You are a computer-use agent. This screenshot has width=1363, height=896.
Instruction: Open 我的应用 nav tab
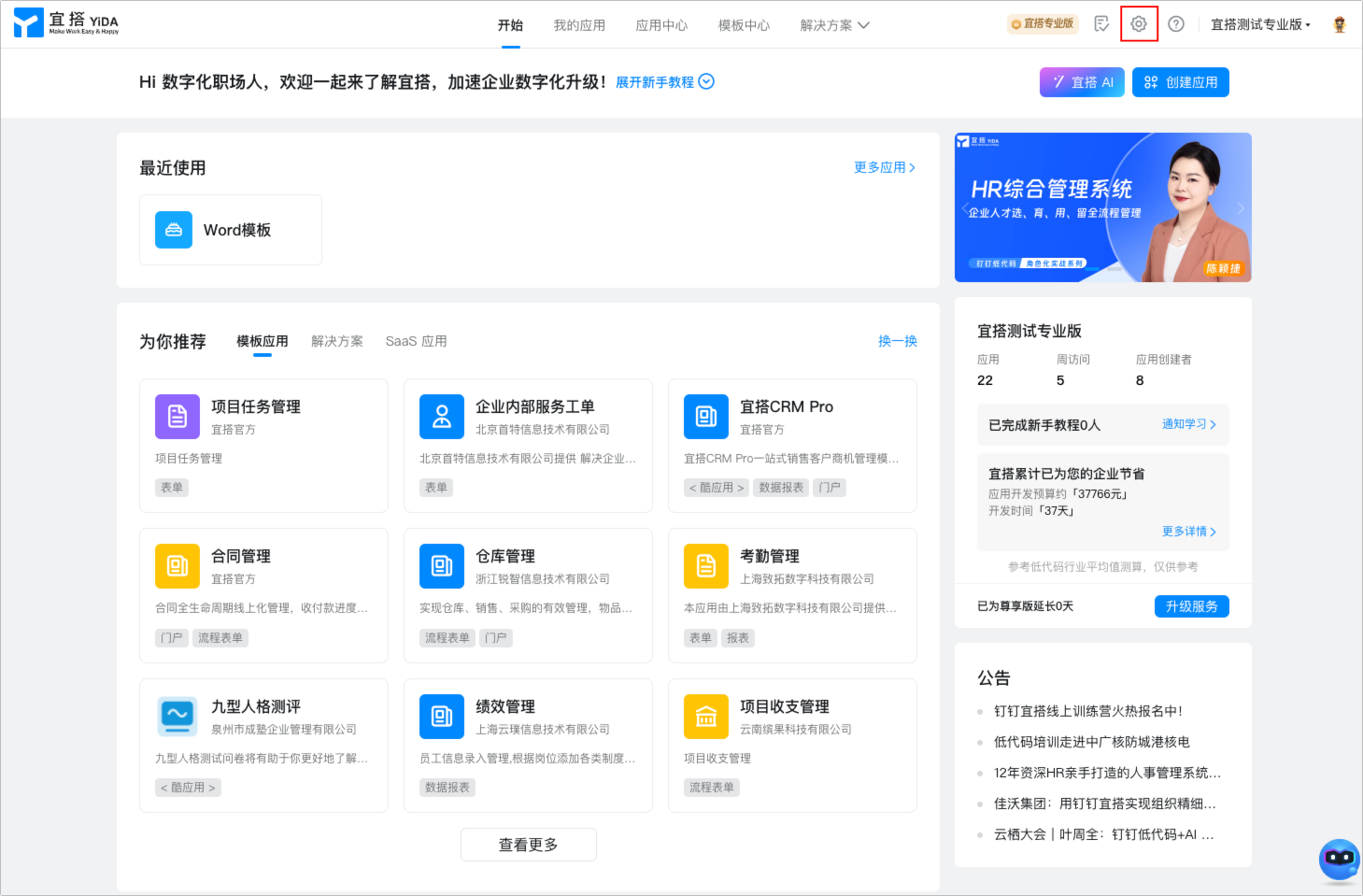pos(579,25)
